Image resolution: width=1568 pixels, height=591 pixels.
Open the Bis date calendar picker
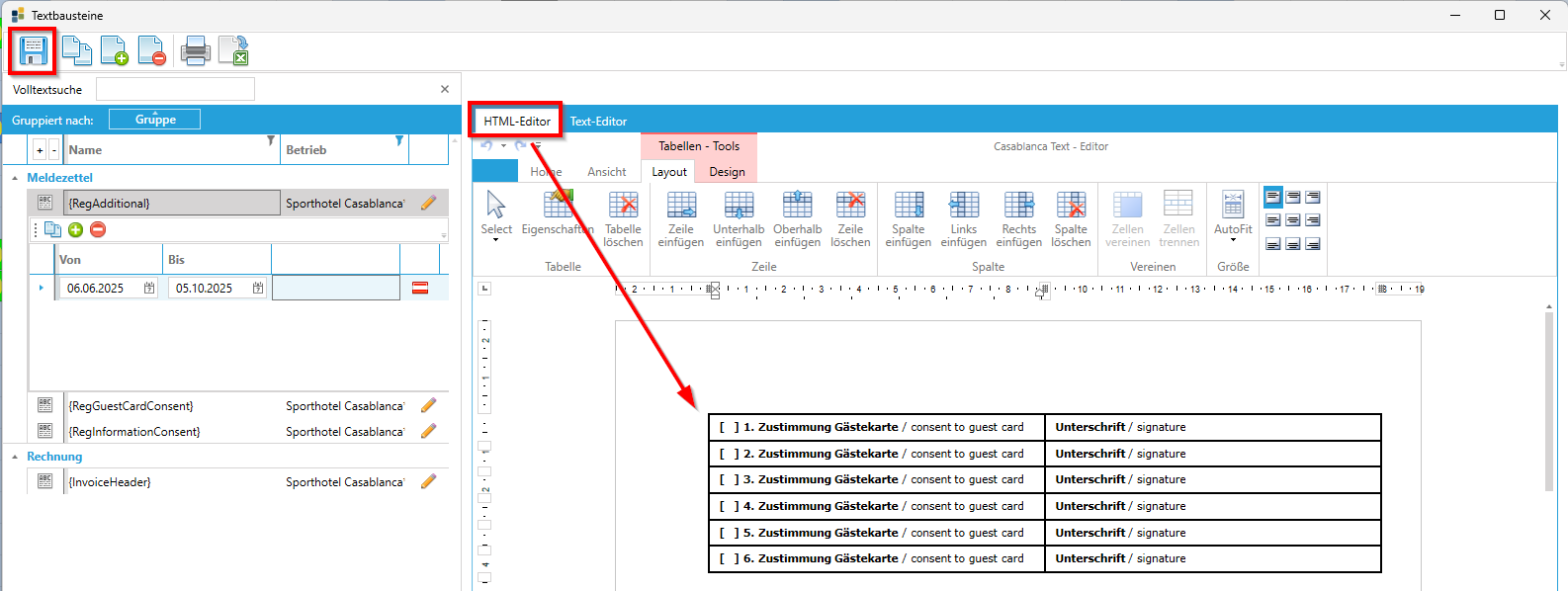(x=258, y=288)
